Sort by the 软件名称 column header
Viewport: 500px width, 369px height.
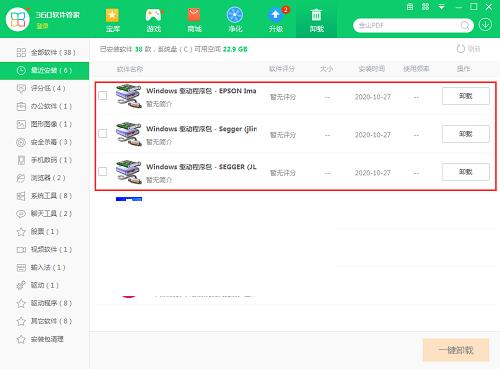[x=130, y=69]
